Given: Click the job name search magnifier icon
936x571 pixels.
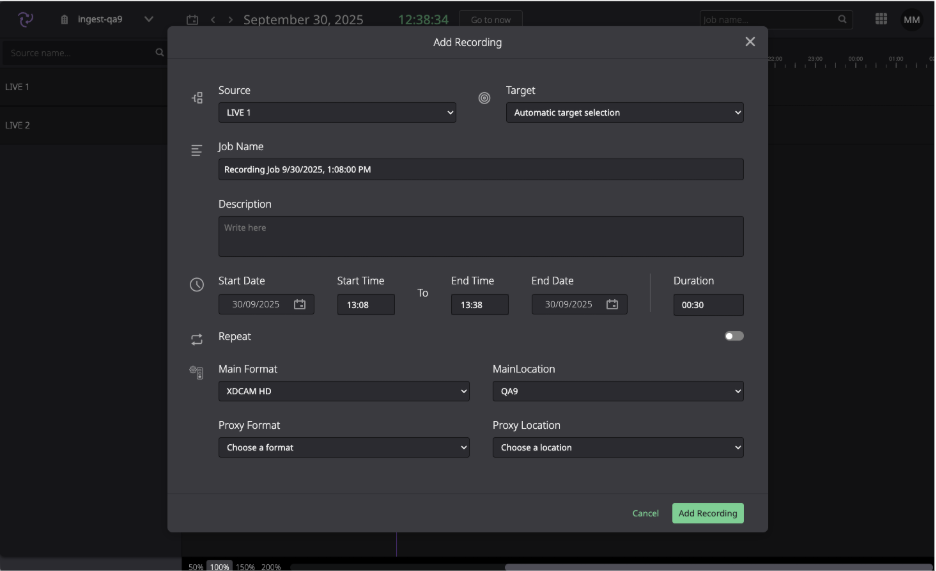Looking at the screenshot, I should click(842, 19).
